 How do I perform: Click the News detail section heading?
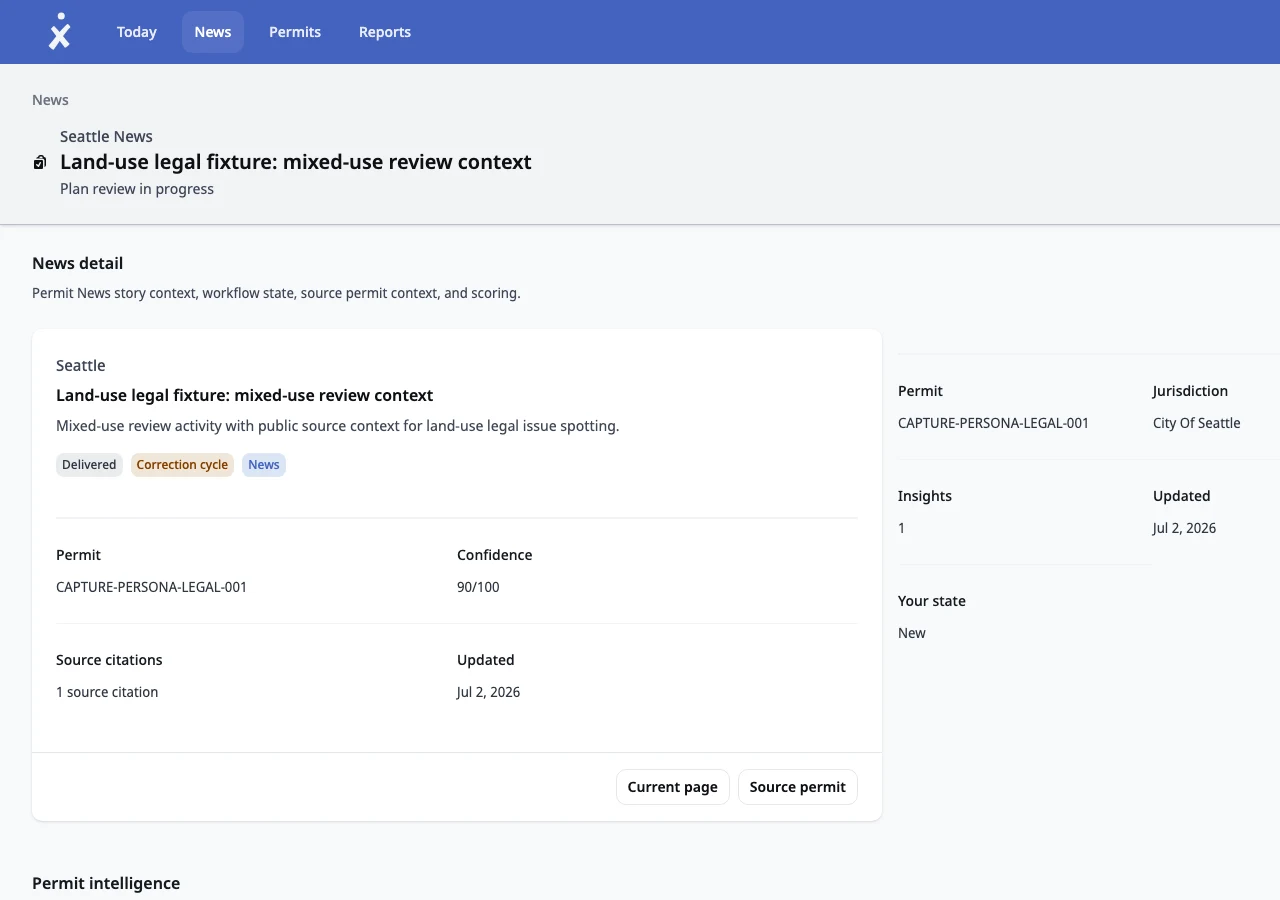pyautogui.click(x=78, y=263)
